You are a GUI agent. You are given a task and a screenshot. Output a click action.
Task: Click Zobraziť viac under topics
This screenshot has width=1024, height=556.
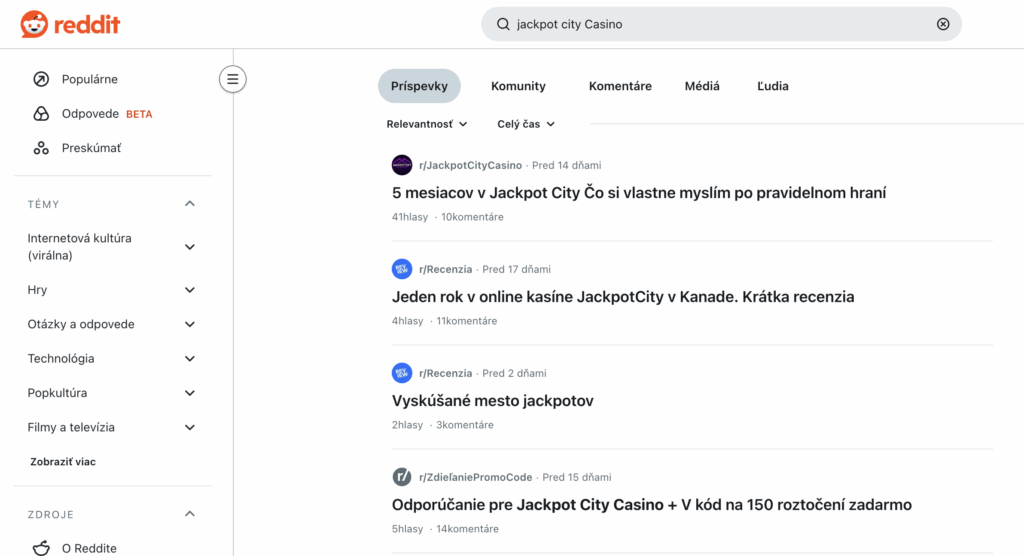[63, 462]
